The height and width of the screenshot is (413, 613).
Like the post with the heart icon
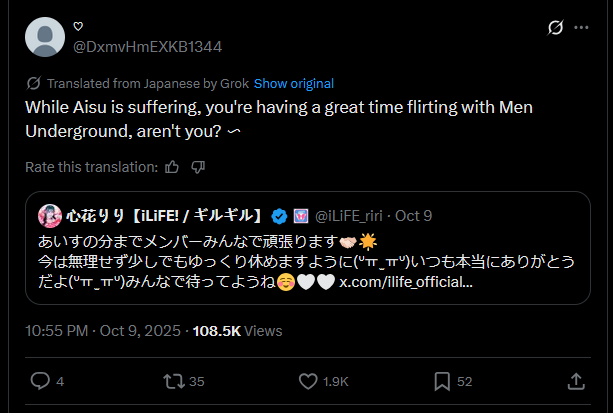(310, 381)
